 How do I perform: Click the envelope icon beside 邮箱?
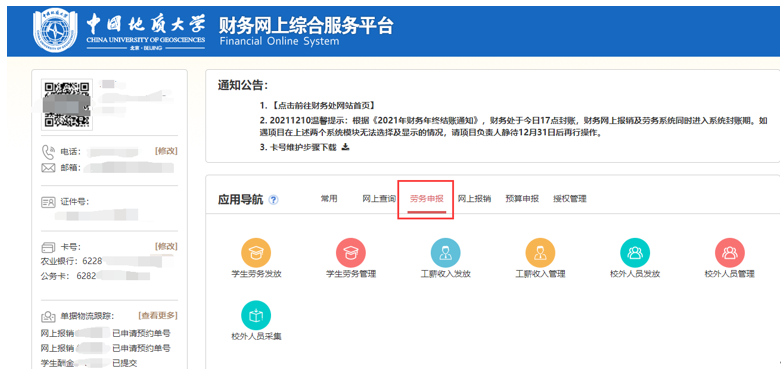(48, 168)
